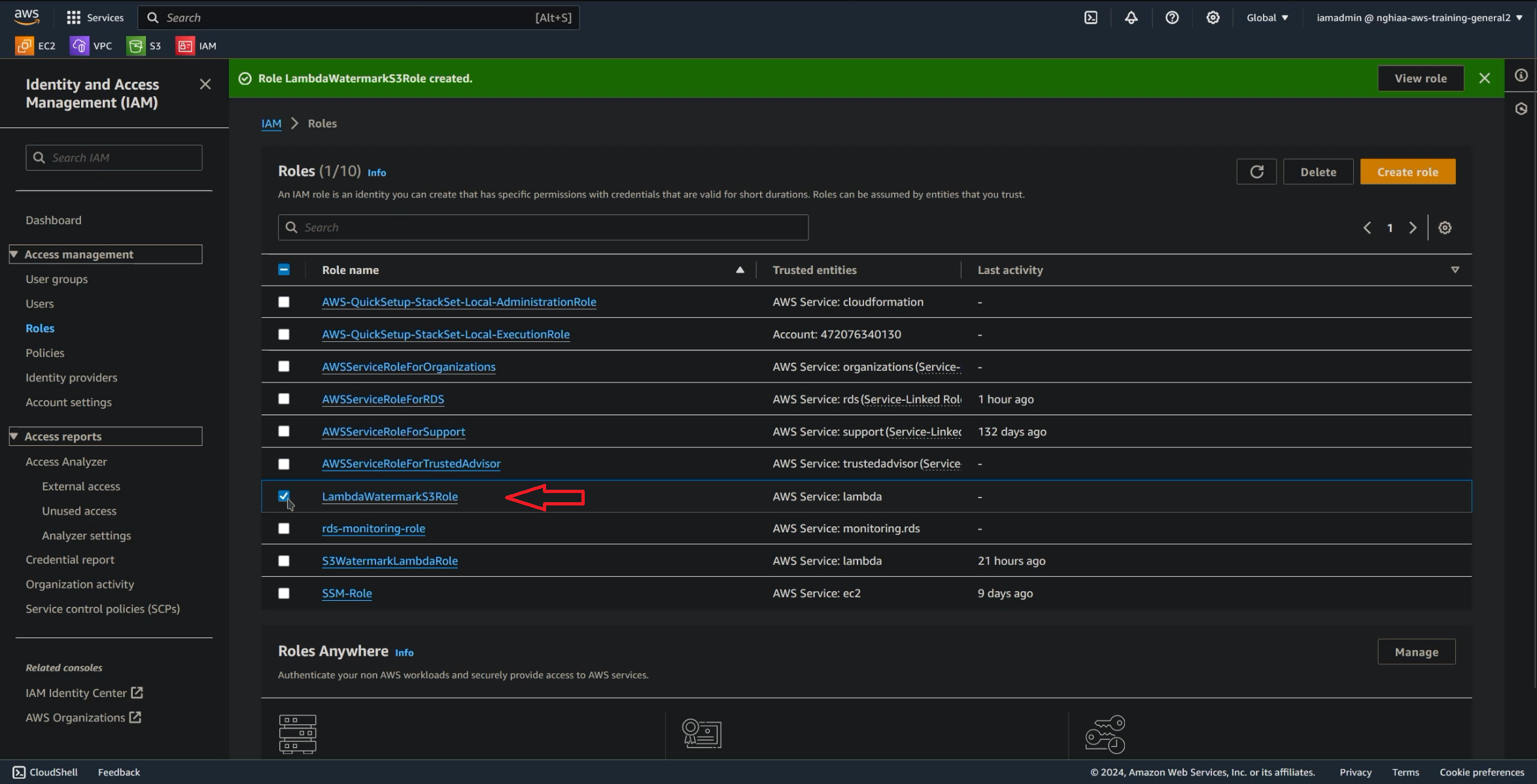Select AWSServiceRoleForOrganizations checkbox
This screenshot has width=1537, height=784.
pyautogui.click(x=284, y=367)
